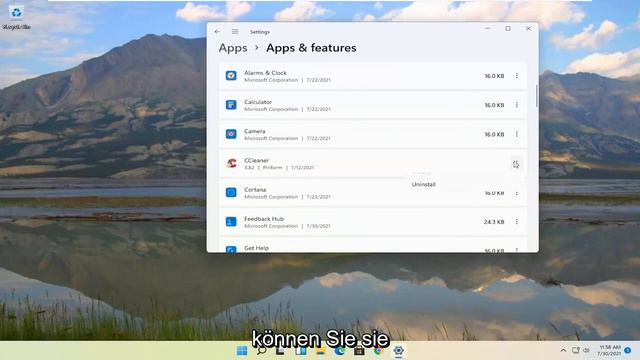
Task: Close the Settings window
Action: pyautogui.click(x=528, y=29)
